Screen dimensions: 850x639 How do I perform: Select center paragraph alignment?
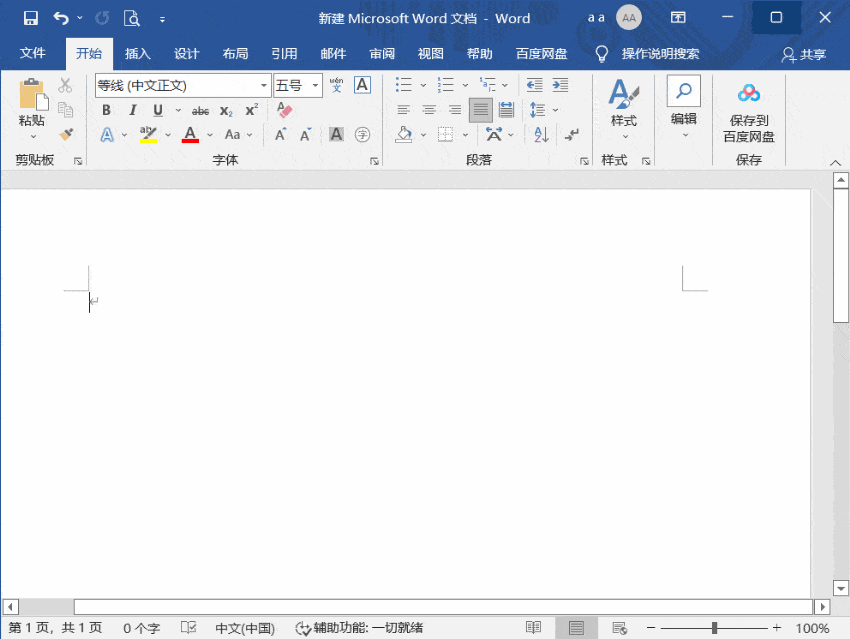click(x=431, y=110)
